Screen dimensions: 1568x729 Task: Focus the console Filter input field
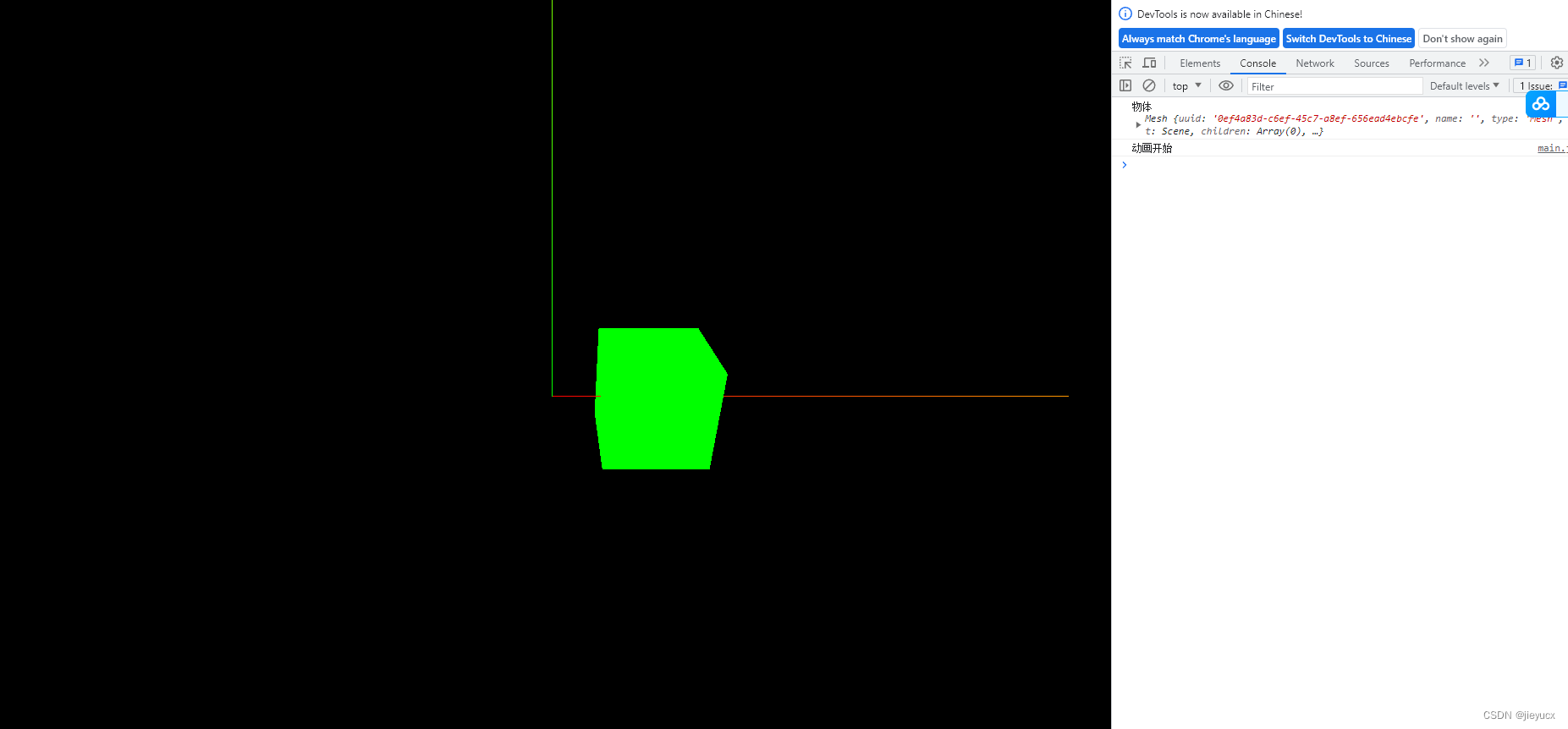[x=1334, y=86]
